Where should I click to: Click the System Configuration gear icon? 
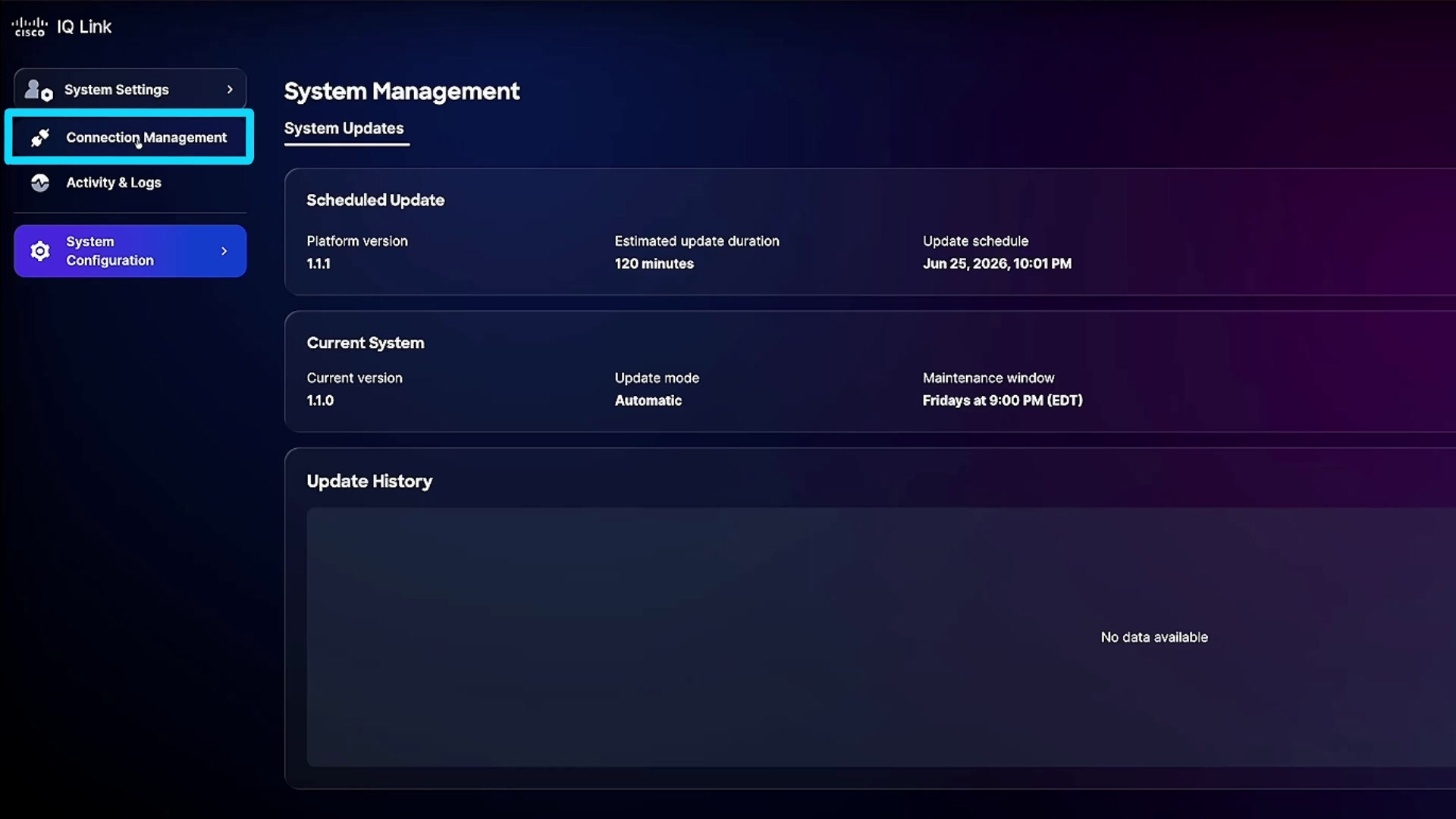(40, 251)
